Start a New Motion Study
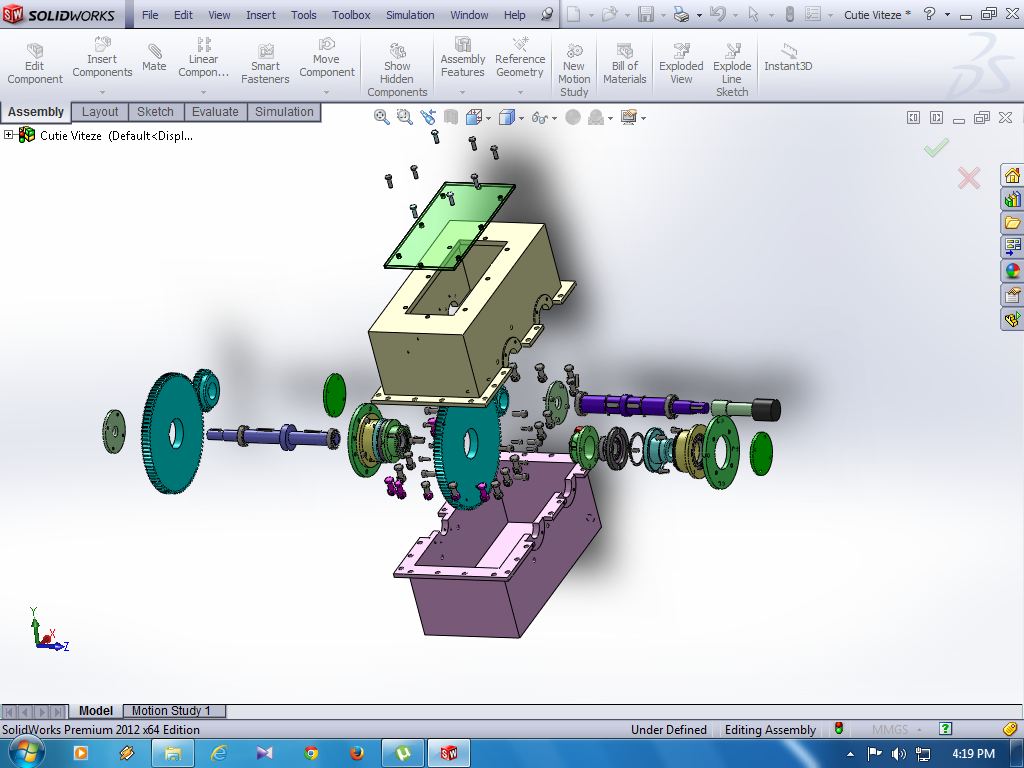 (x=574, y=71)
